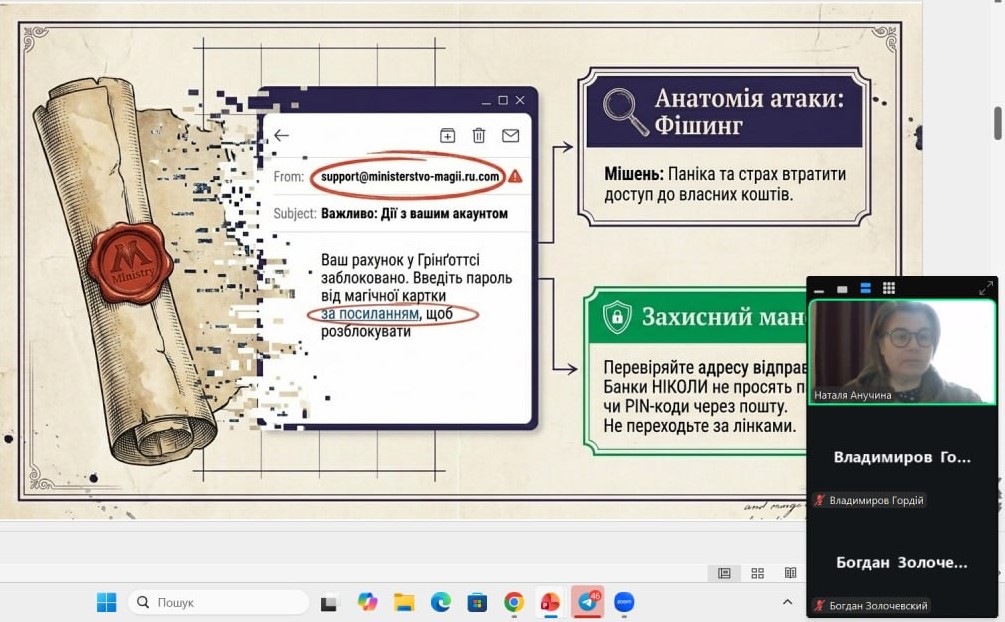The image size is (1005, 622).
Task: Open the Windows Start menu
Action: click(106, 602)
